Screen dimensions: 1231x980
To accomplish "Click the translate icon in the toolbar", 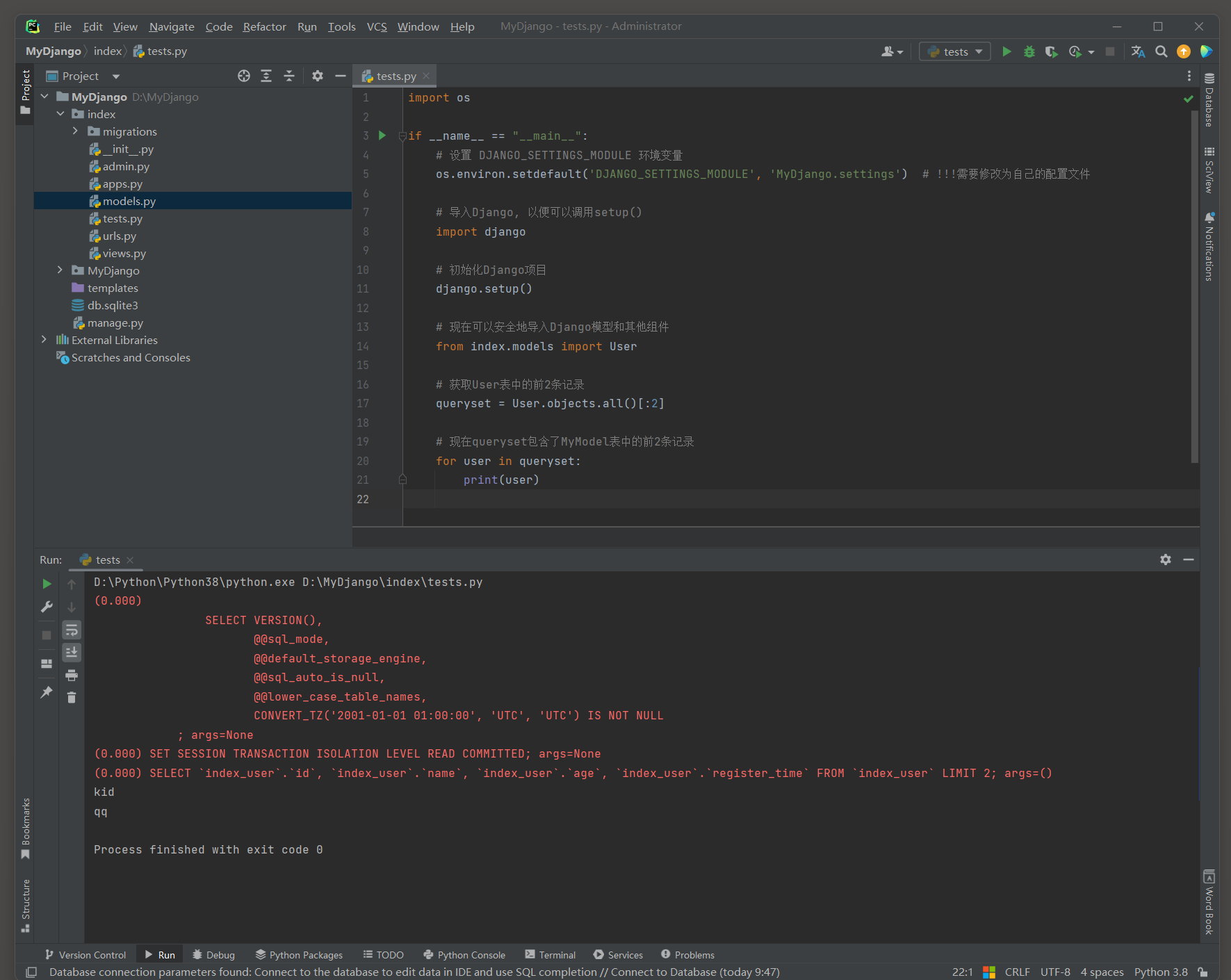I will point(1138,51).
